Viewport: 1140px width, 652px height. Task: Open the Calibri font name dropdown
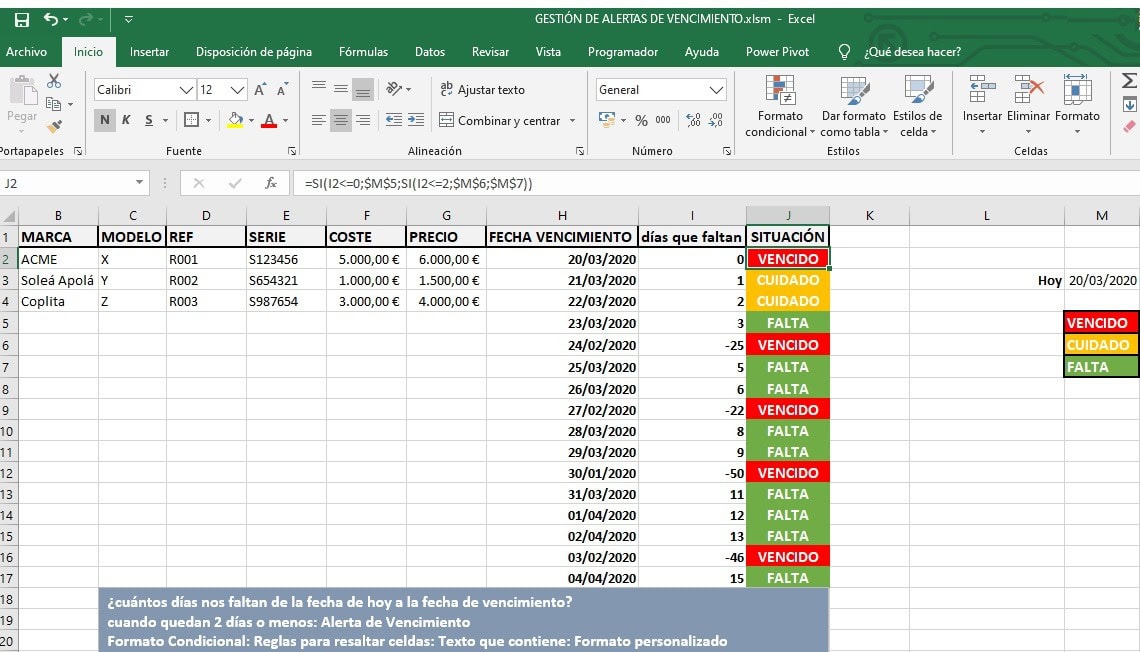(x=186, y=90)
